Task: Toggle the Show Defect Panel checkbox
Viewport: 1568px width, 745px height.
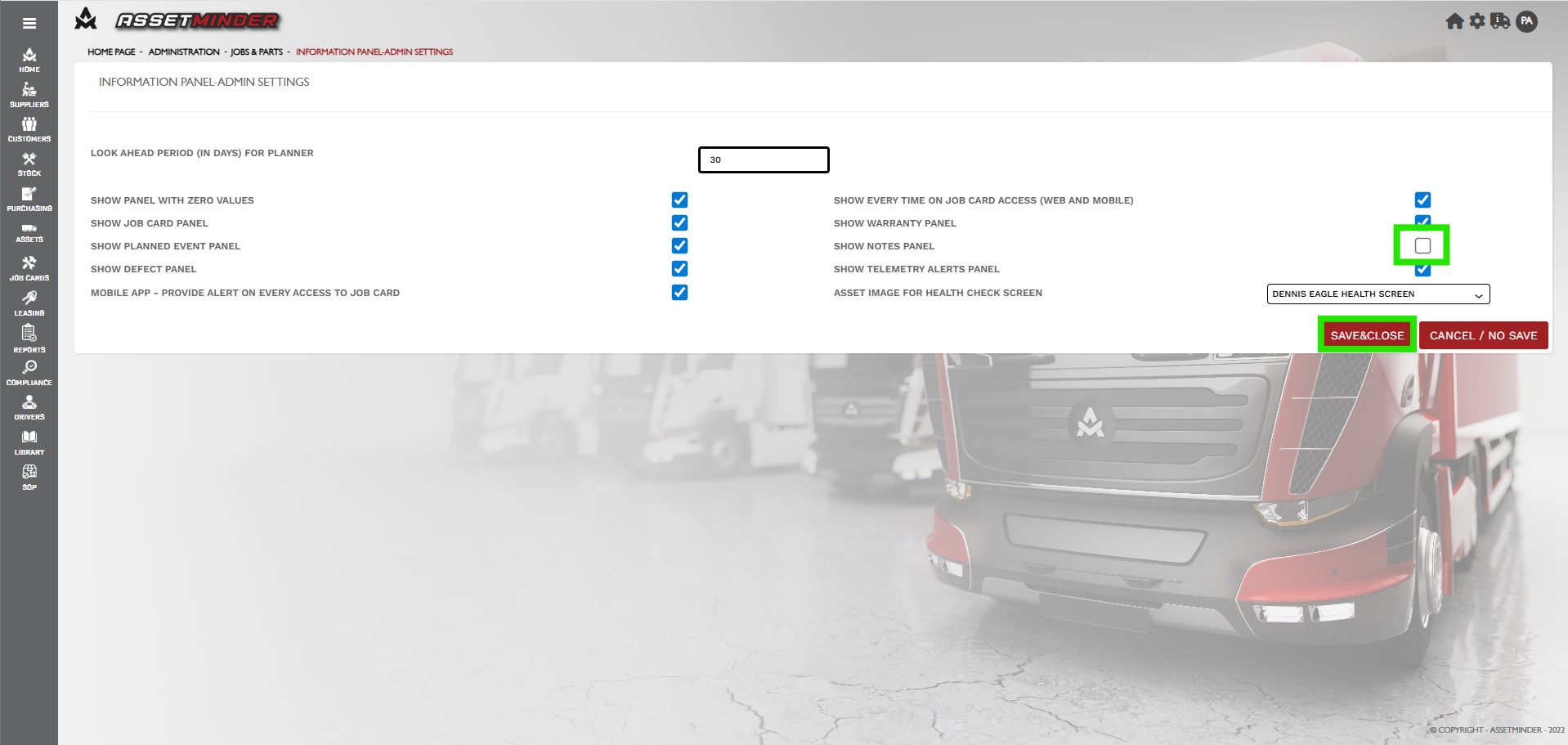Action: (679, 269)
